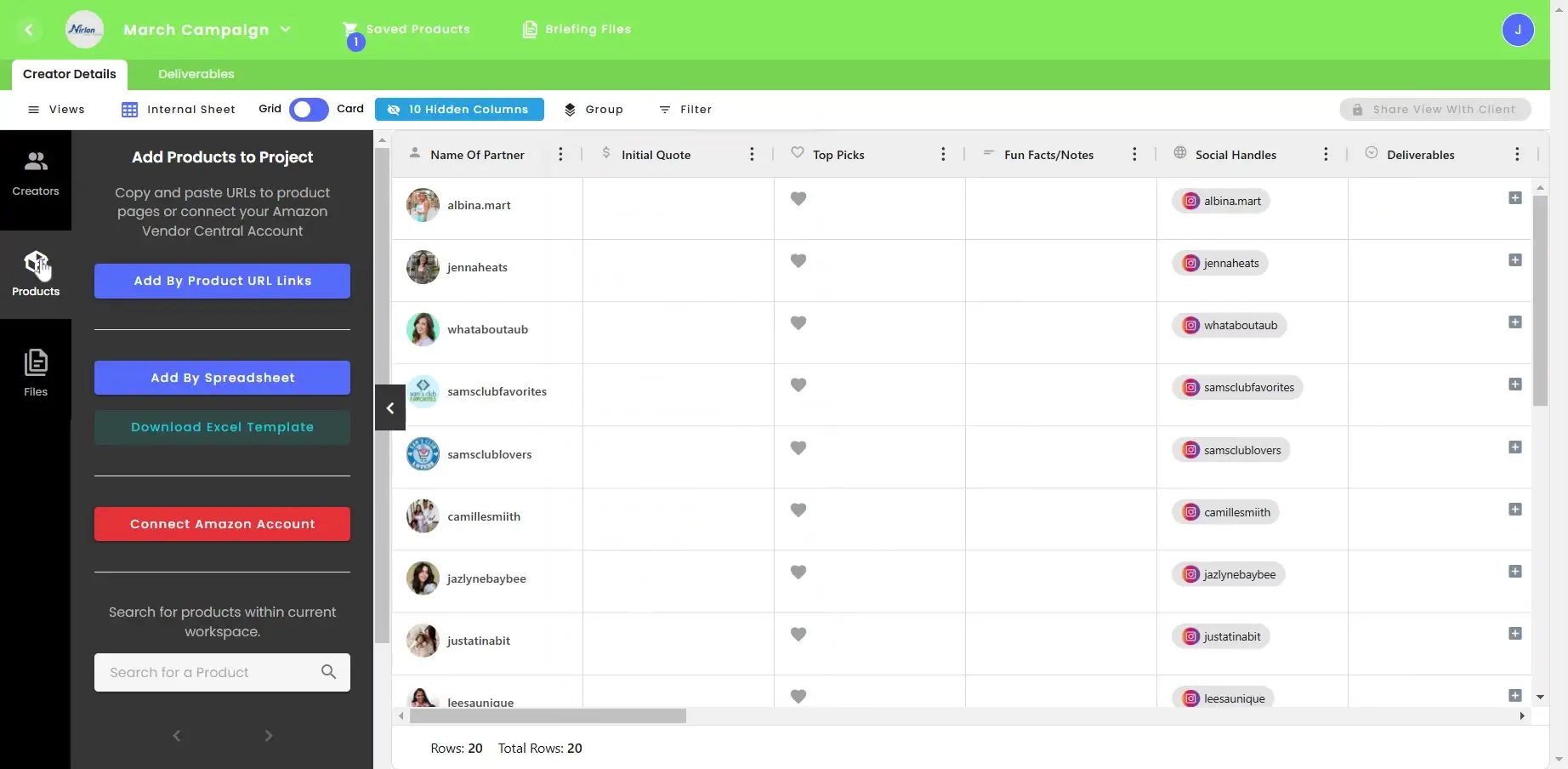The image size is (1568, 769).
Task: Click the Saved Products cart icon
Action: (x=352, y=27)
